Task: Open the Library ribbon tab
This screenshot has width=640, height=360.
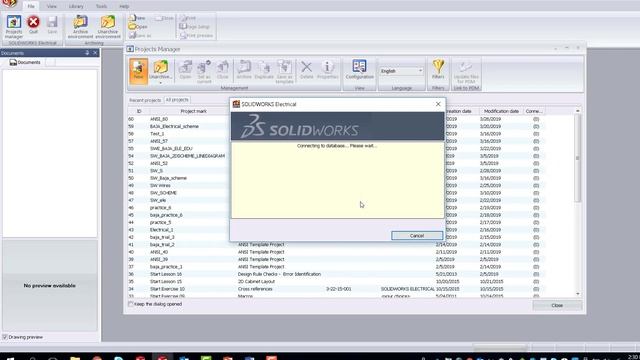Action: pyautogui.click(x=76, y=6)
